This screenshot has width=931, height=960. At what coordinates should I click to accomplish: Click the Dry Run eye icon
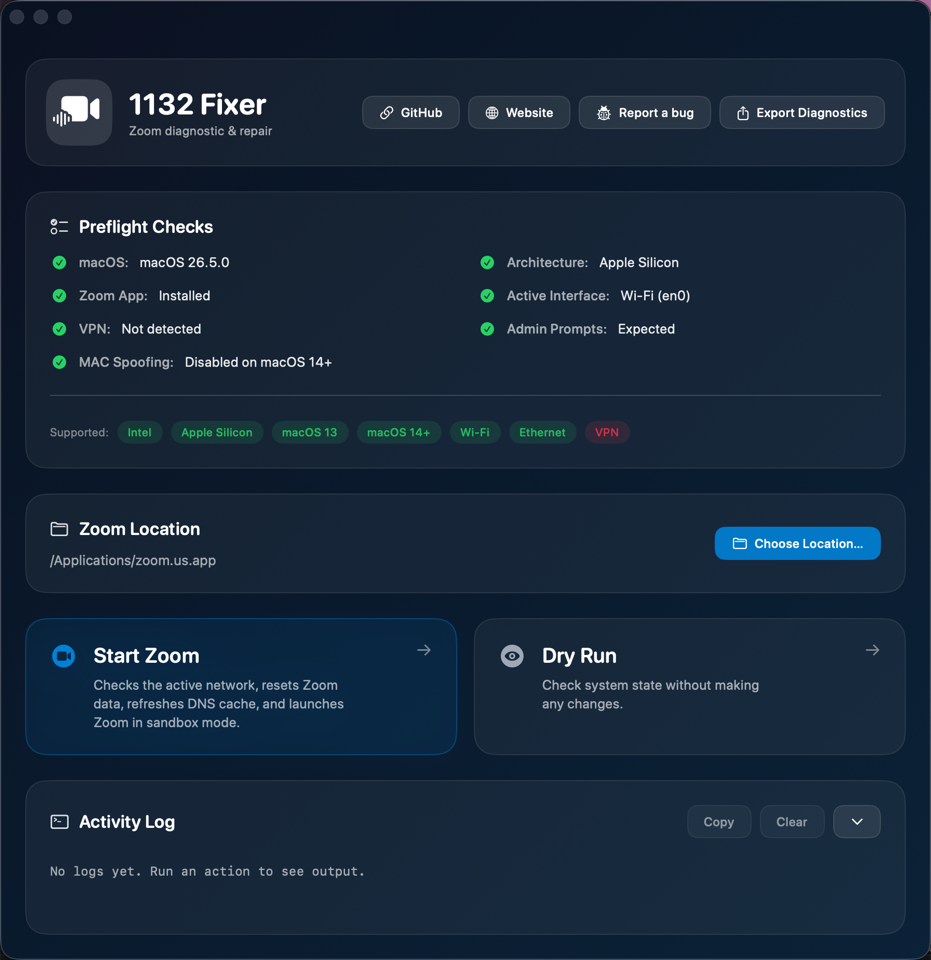[512, 656]
